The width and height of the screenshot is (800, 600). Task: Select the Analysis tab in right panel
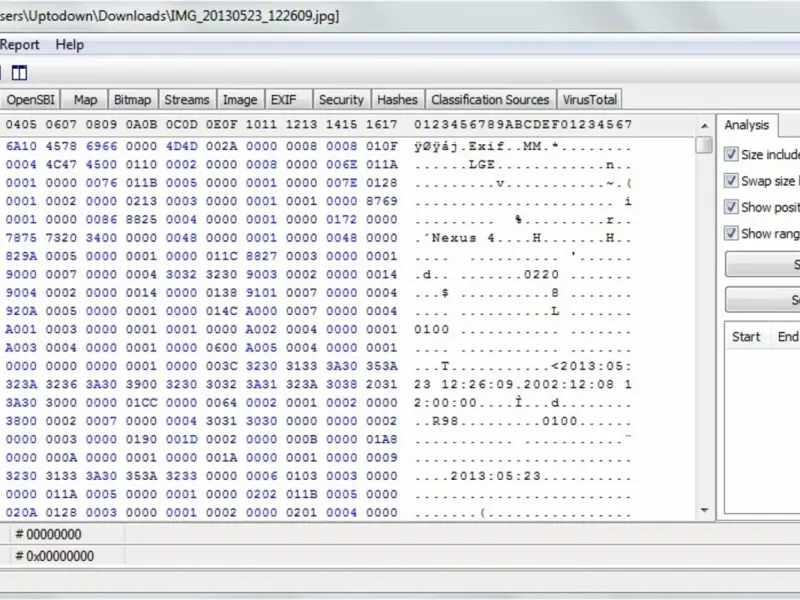[x=746, y=125]
